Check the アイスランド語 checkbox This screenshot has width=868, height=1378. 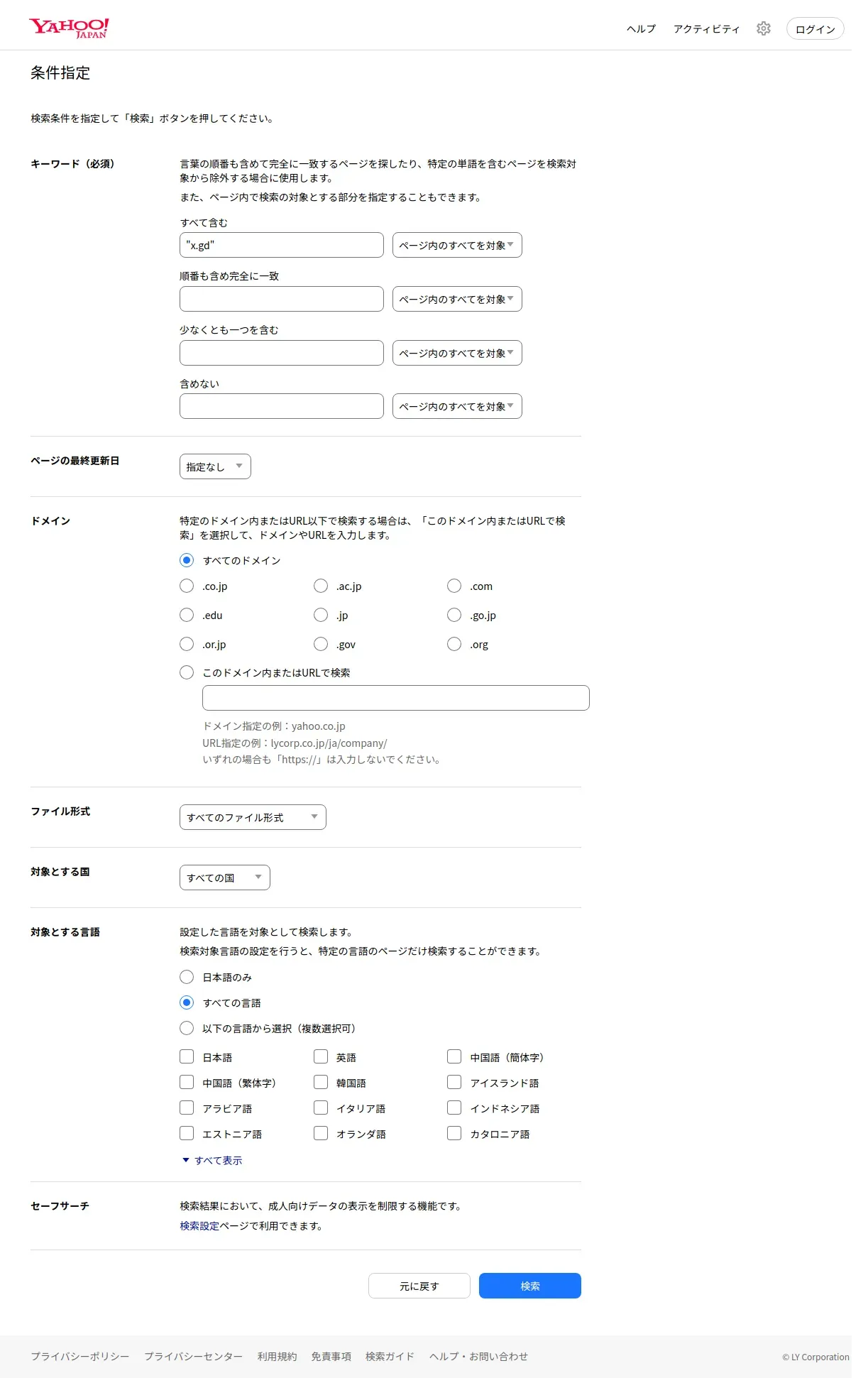[x=454, y=1082]
